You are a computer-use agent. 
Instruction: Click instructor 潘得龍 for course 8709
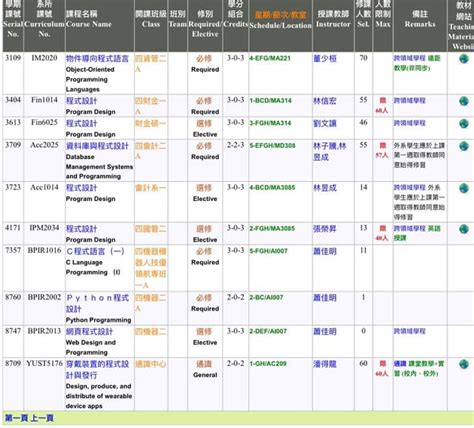pyautogui.click(x=325, y=364)
